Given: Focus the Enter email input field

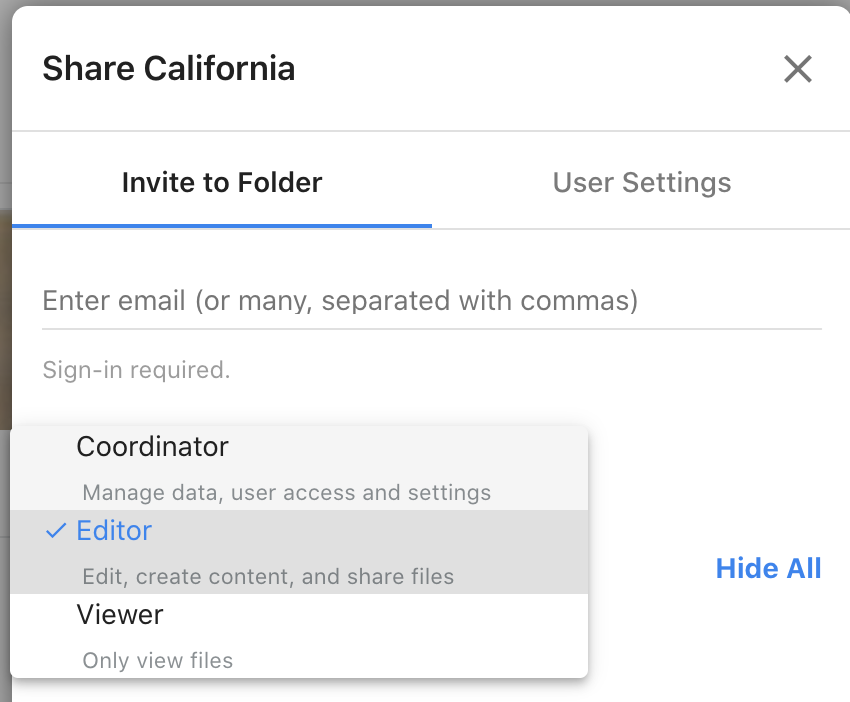Looking at the screenshot, I should 431,300.
